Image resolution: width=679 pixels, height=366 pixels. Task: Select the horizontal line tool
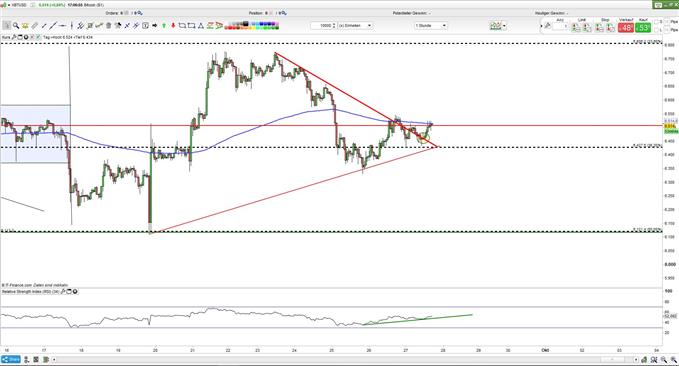pyautogui.click(x=62, y=26)
